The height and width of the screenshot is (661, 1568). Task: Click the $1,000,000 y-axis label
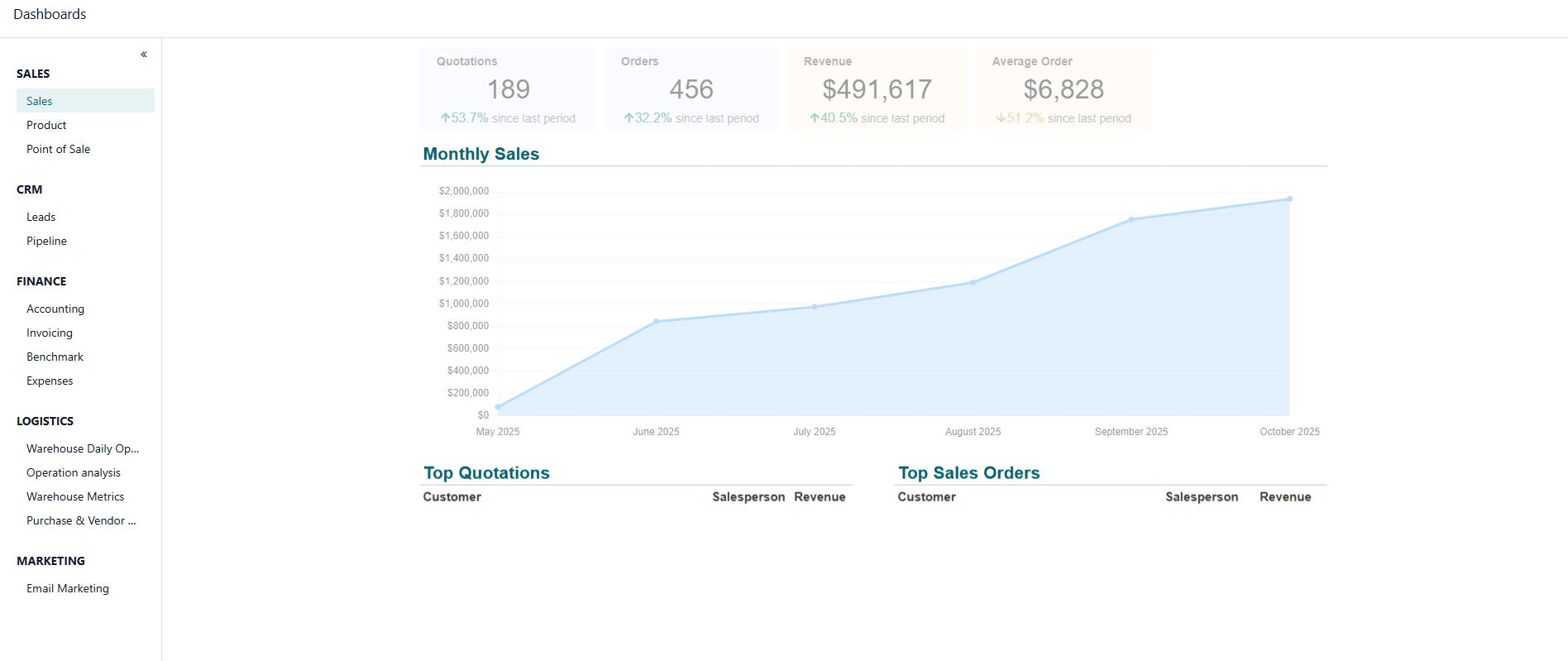[x=464, y=304]
